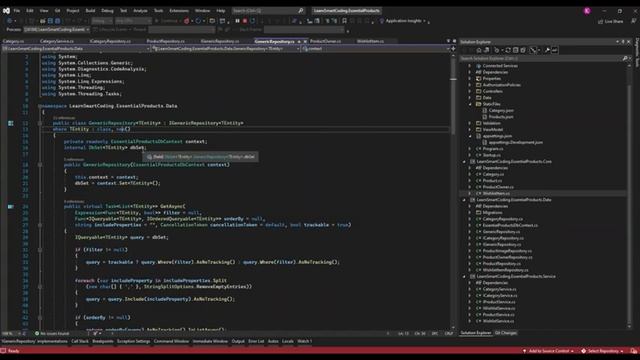Click the No issues found indicator
The height and width of the screenshot is (360, 640).
(x=52, y=333)
